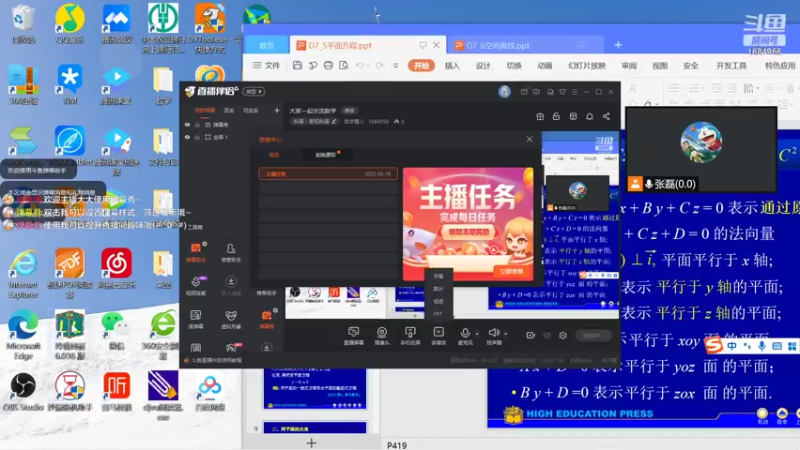Toggle the Sogou voice input microphone

click(761, 346)
